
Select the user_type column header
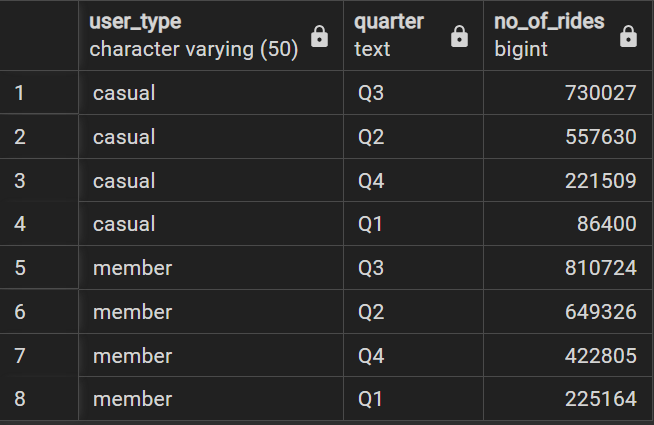coord(211,35)
